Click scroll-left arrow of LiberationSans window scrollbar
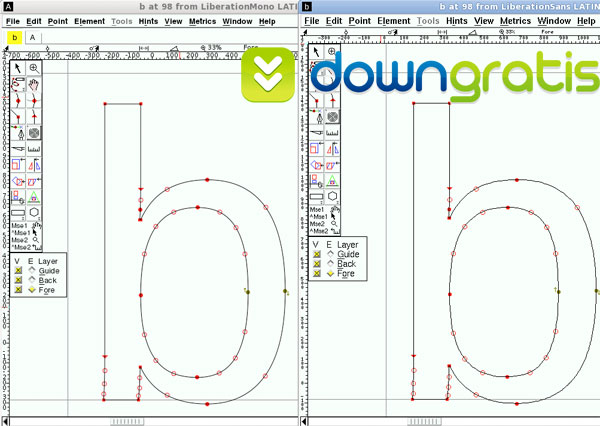 click(x=304, y=422)
